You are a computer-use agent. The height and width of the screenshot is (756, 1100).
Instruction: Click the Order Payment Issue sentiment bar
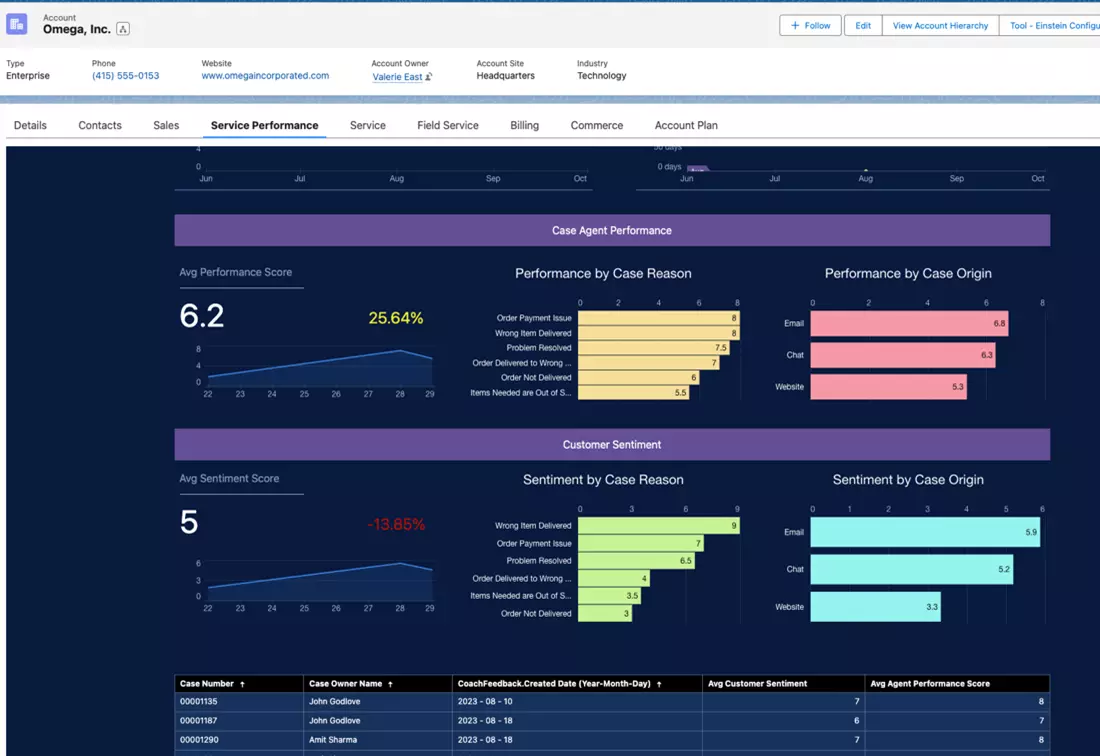[x=640, y=543]
